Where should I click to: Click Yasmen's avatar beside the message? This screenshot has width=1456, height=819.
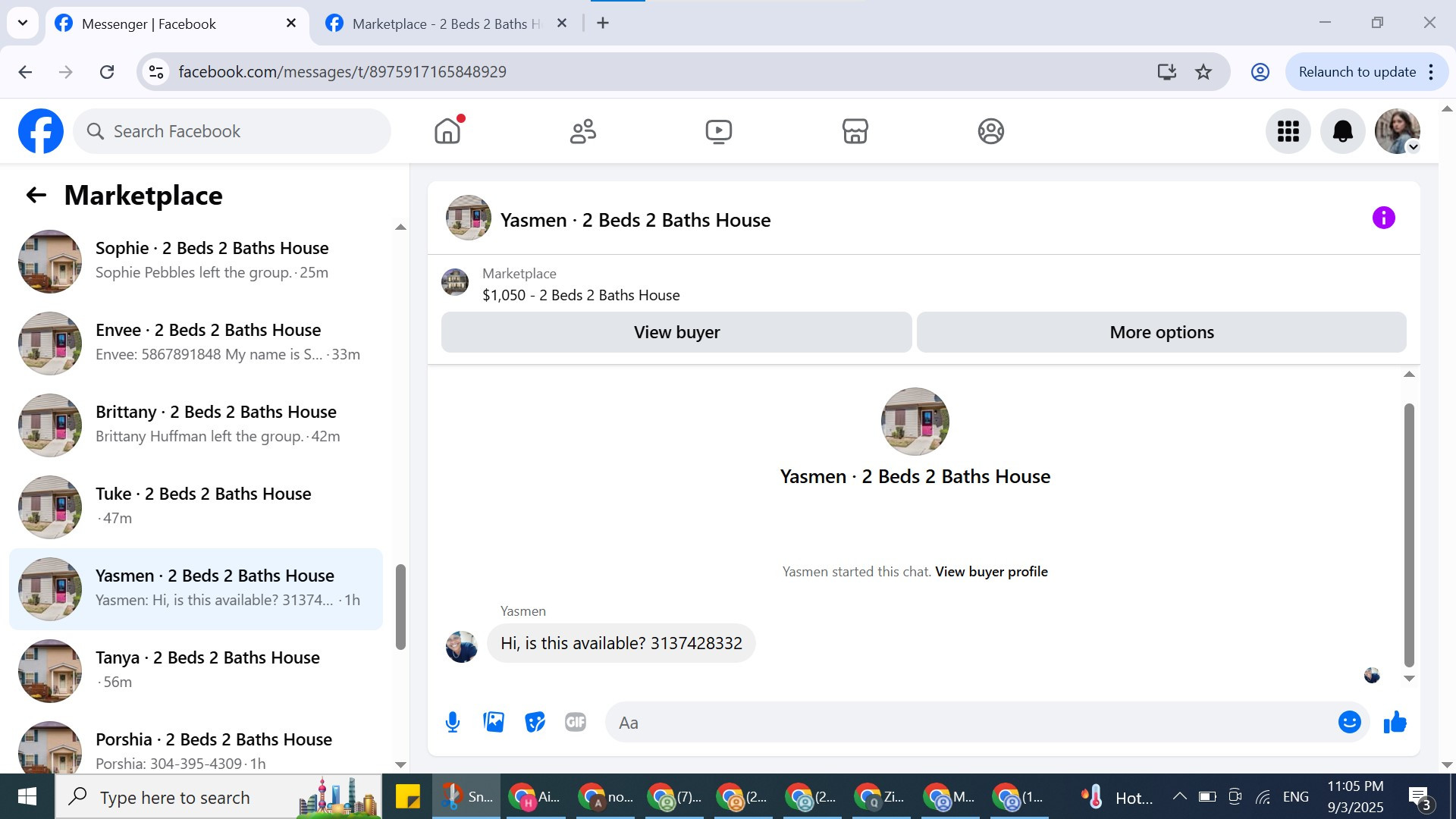click(x=461, y=647)
